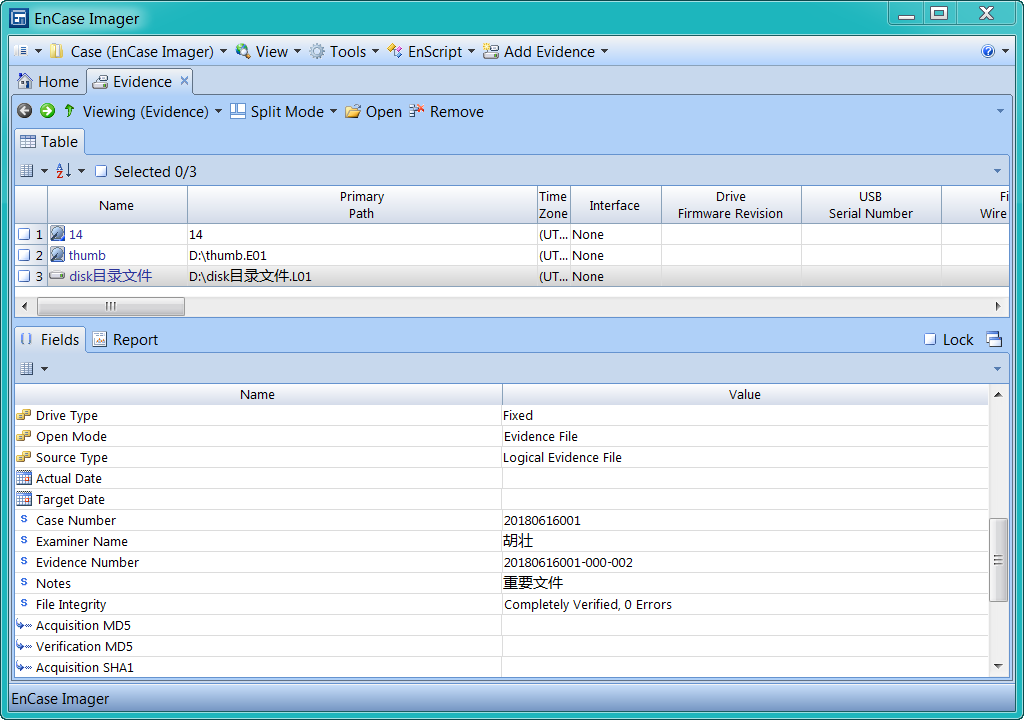Enable the Lock checkbox
The height and width of the screenshot is (720, 1024).
click(930, 339)
